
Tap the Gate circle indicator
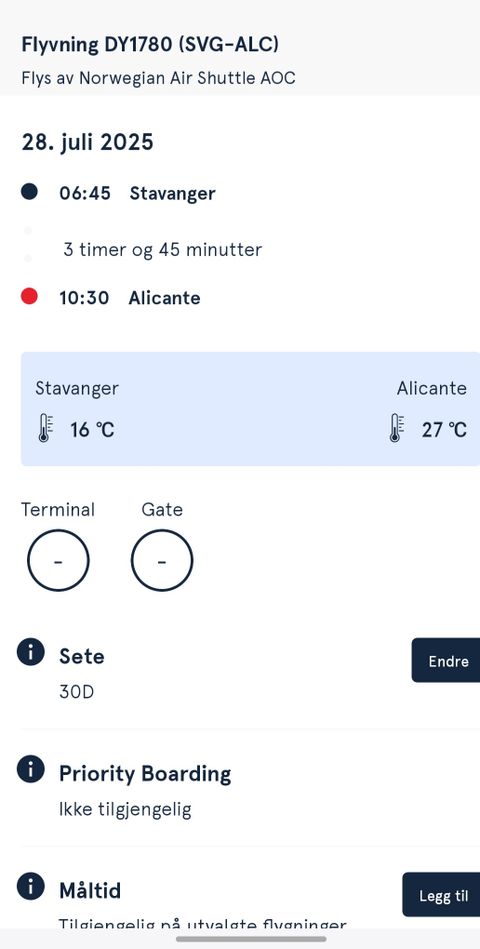point(162,560)
